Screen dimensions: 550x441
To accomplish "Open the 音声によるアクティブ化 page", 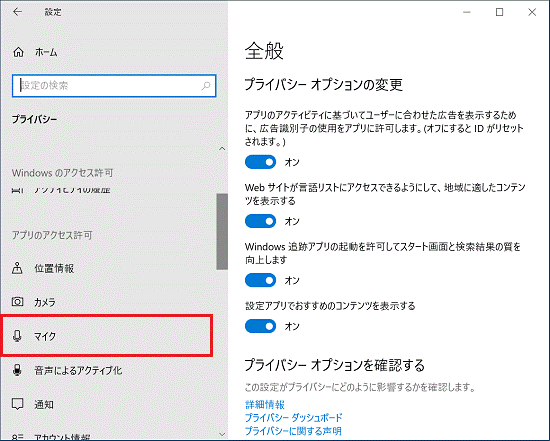I will click(107, 370).
